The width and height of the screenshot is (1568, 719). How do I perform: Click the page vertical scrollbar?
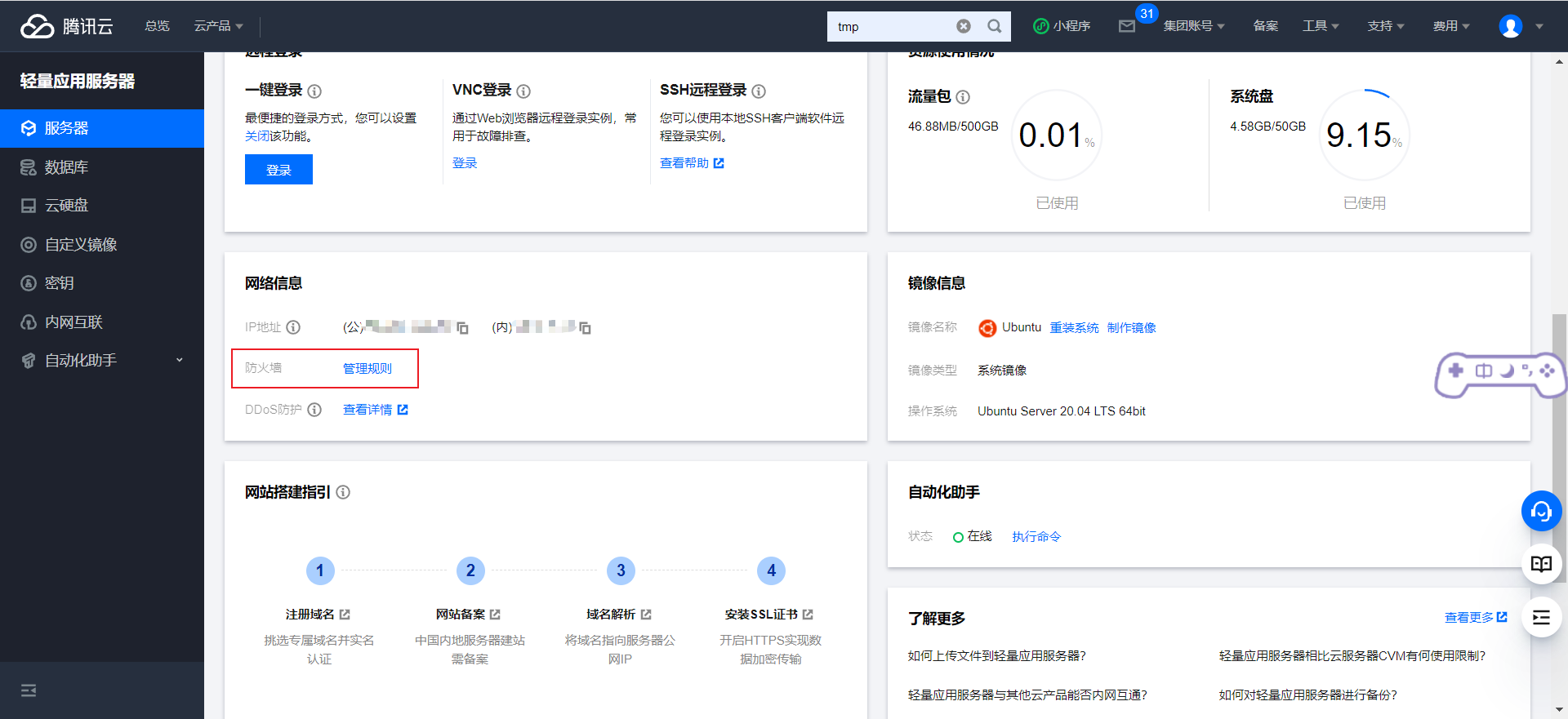[1559, 447]
